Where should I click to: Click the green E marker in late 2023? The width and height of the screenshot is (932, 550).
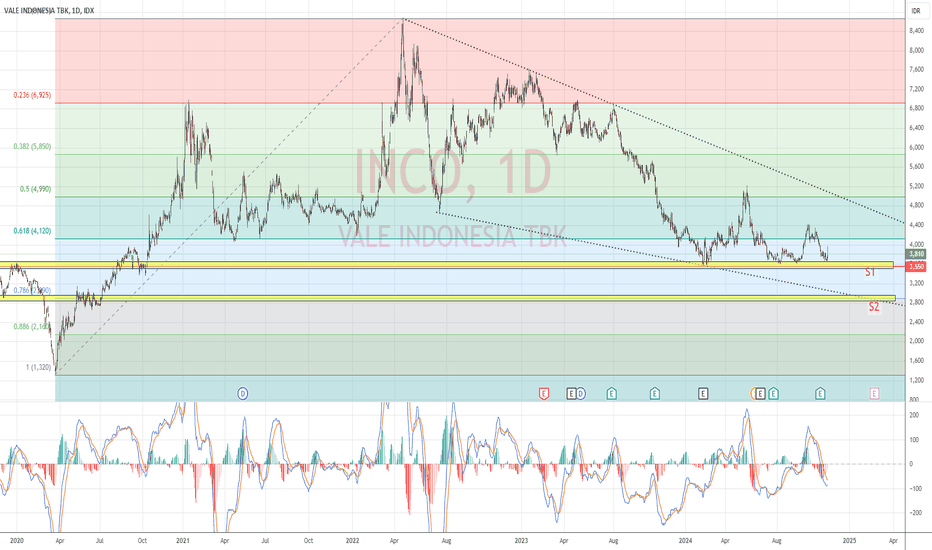pos(654,393)
